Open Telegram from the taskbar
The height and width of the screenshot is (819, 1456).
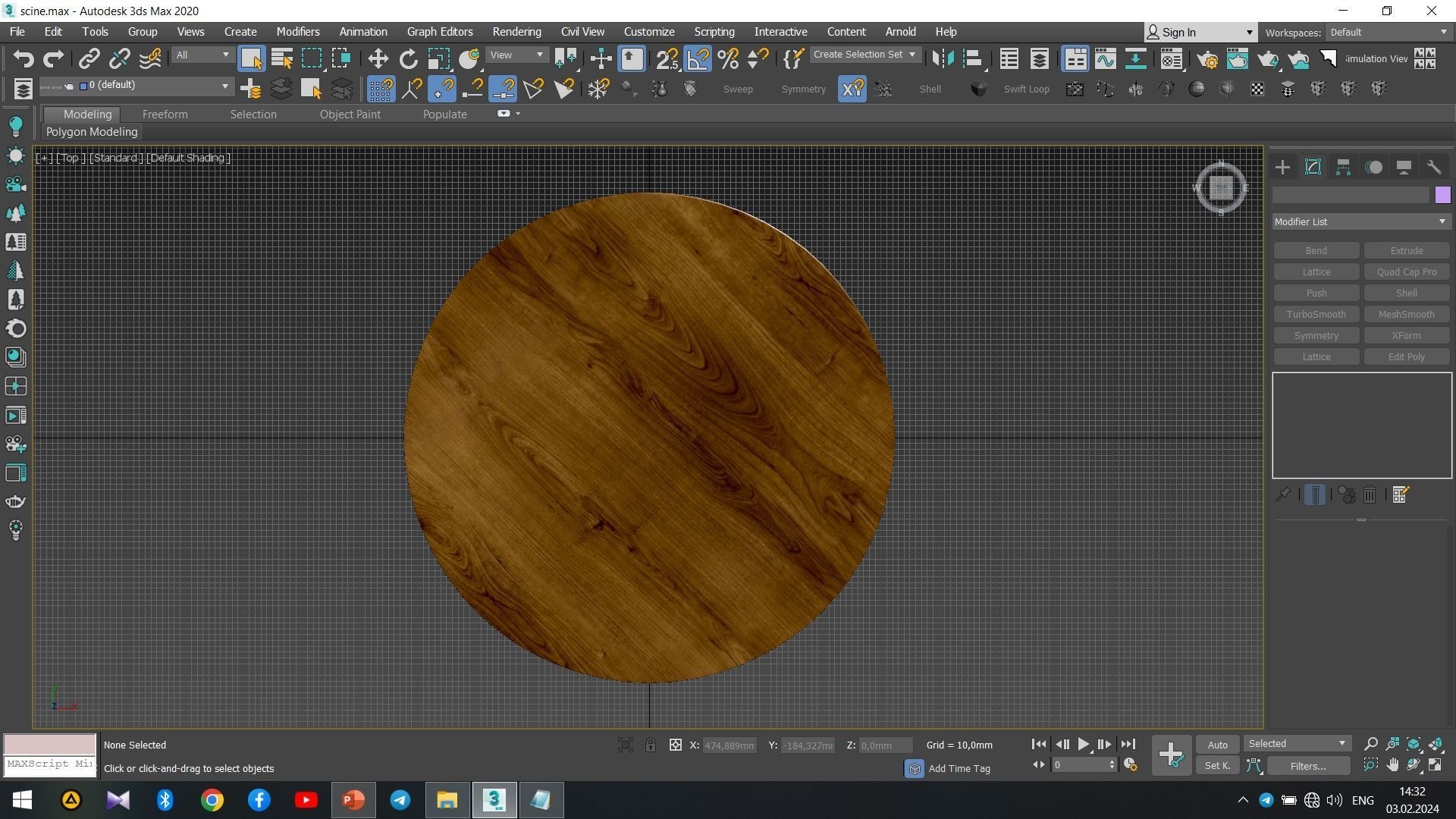click(400, 800)
